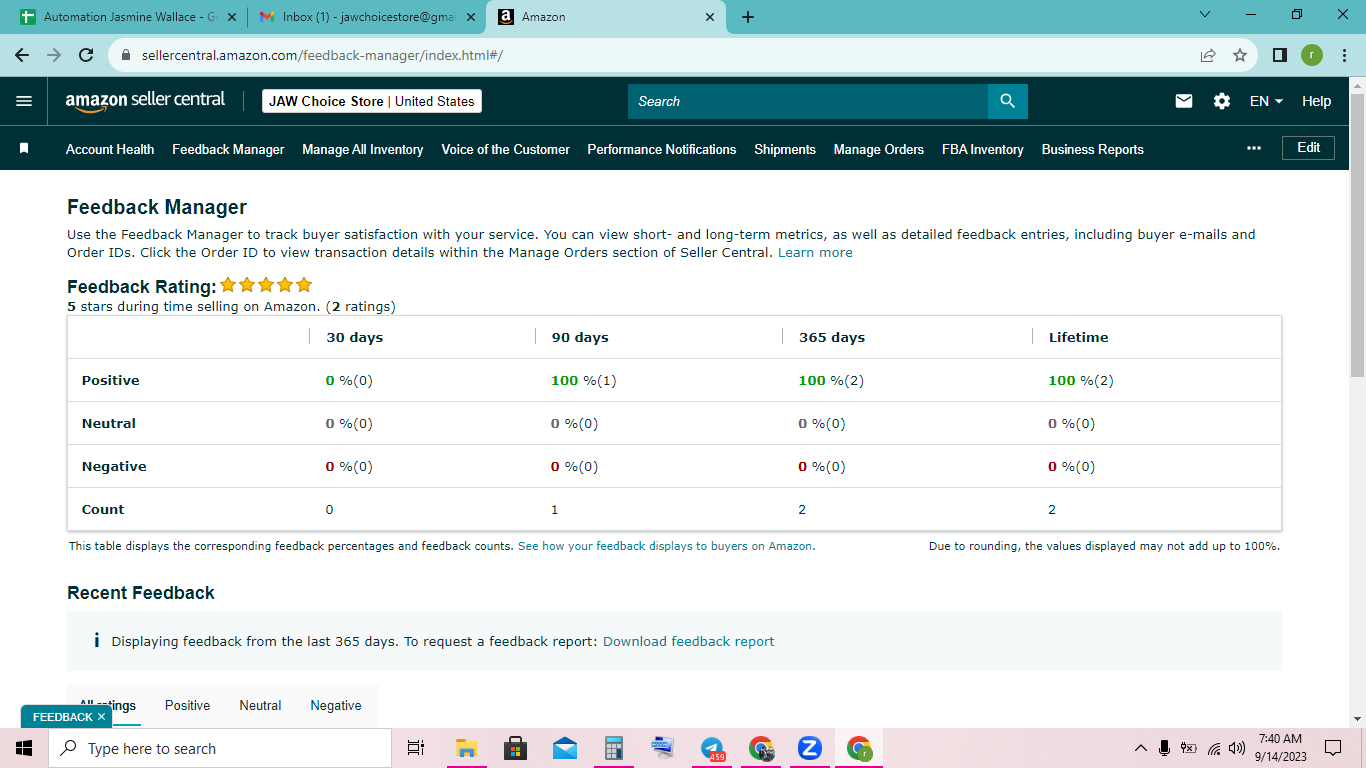Viewport: 1366px width, 768px height.
Task: Open FBA Inventory
Action: [983, 149]
